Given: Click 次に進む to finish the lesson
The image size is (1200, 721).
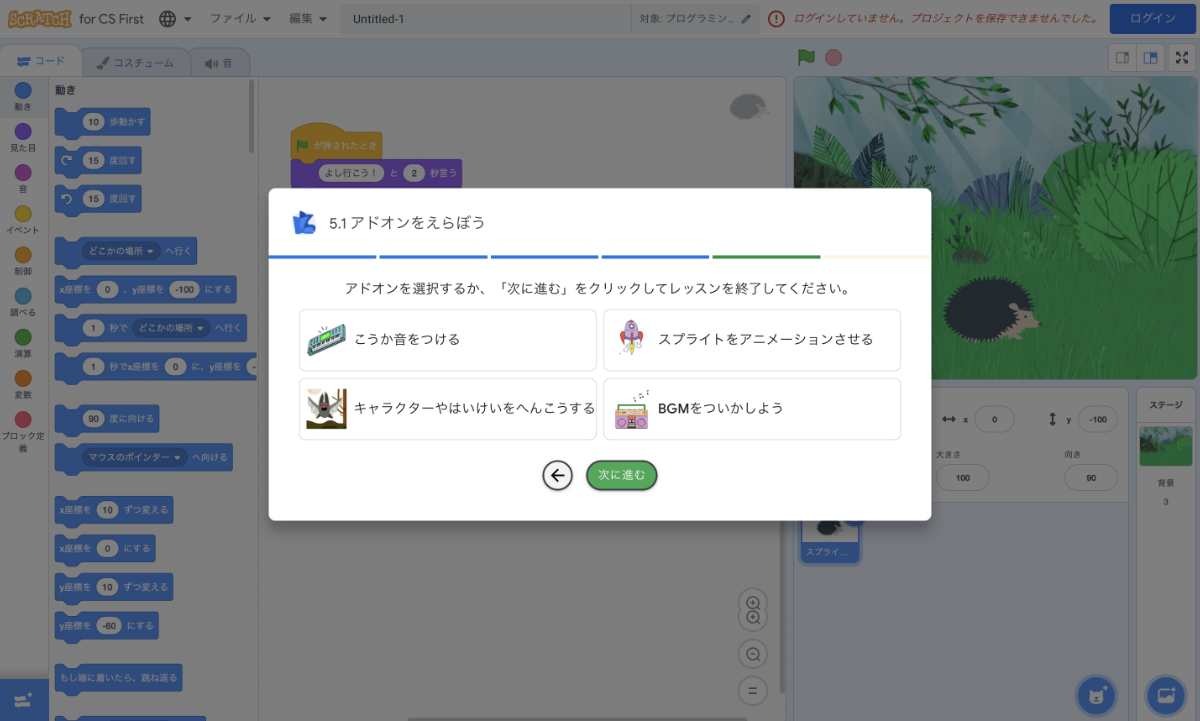Looking at the screenshot, I should click(621, 475).
